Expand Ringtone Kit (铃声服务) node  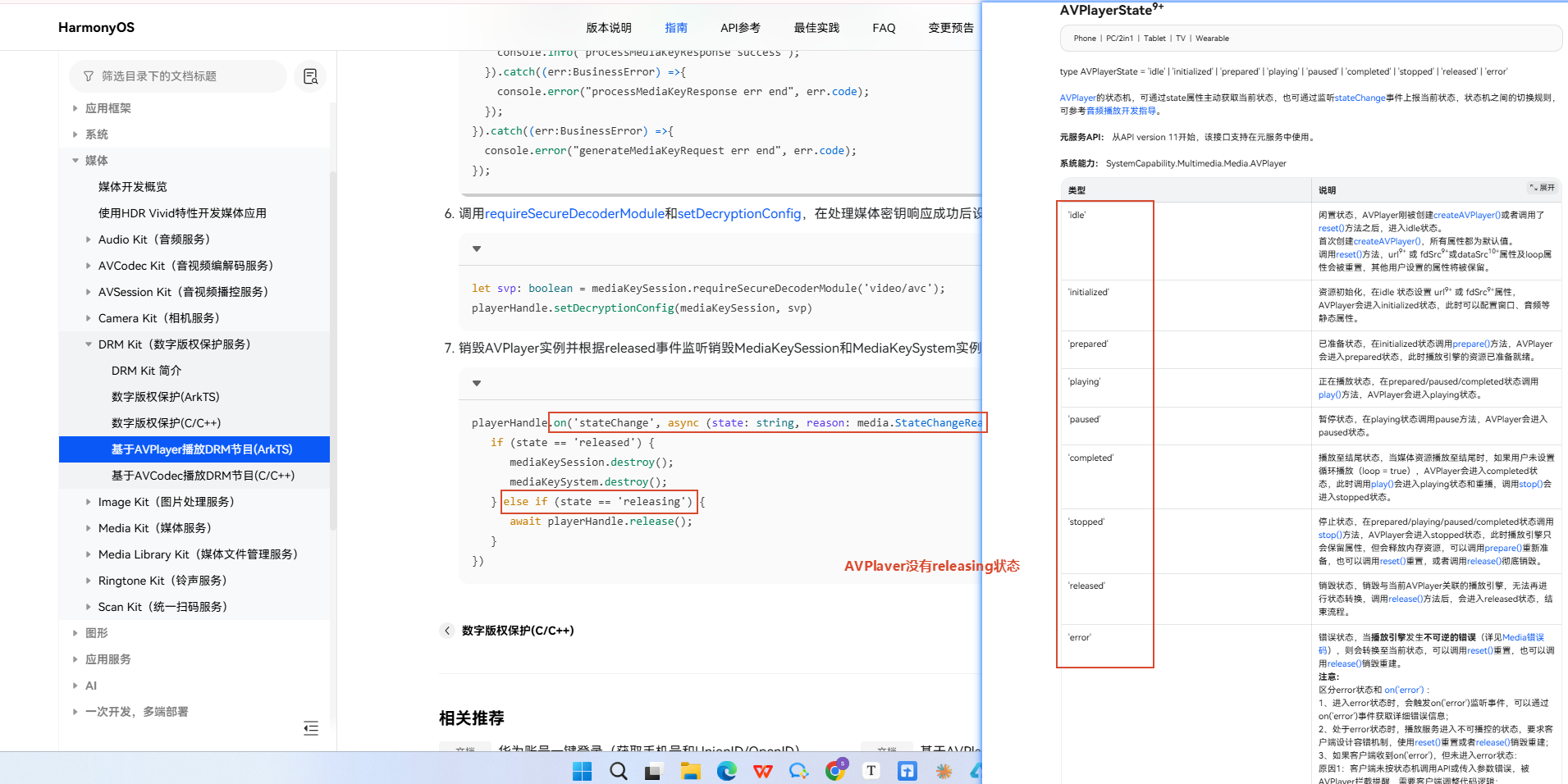coord(89,581)
